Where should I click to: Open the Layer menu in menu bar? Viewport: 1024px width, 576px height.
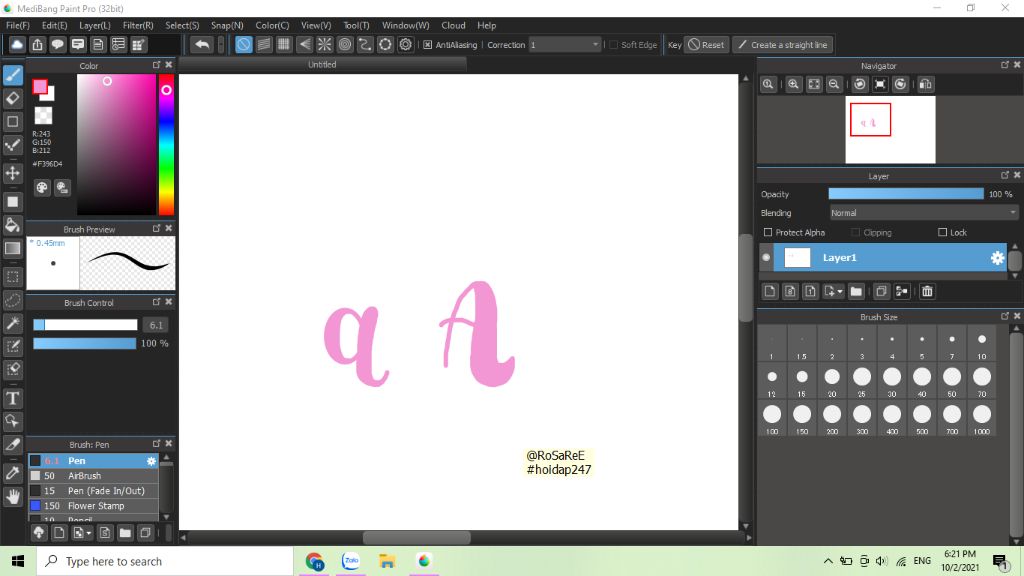click(x=95, y=25)
